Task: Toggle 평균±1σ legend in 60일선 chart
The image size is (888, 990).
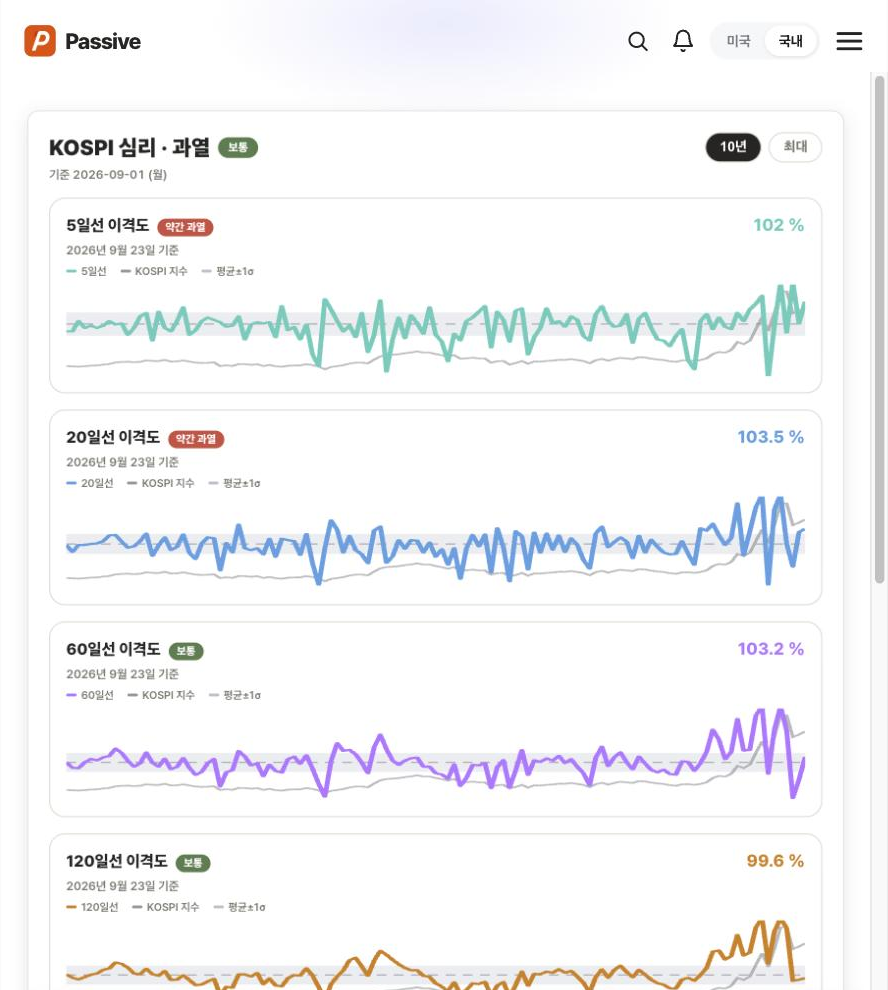Action: [x=234, y=695]
